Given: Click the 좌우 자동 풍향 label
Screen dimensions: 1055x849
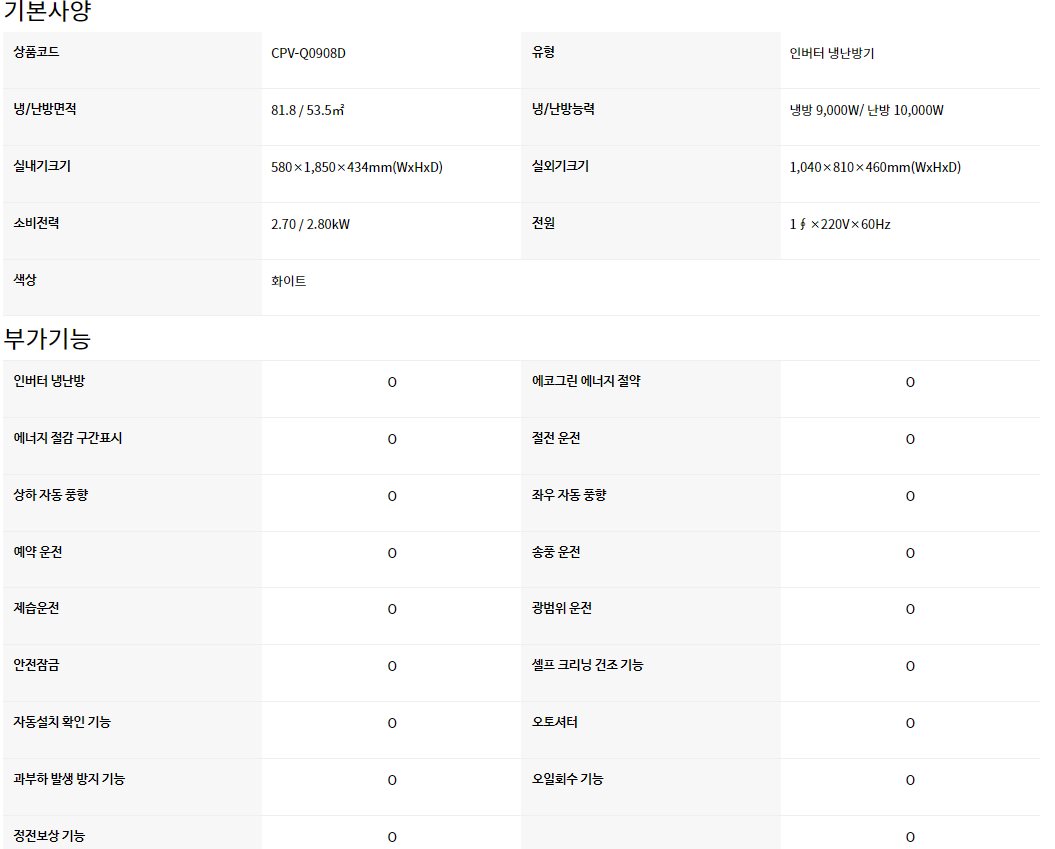Looking at the screenshot, I should click(569, 494).
